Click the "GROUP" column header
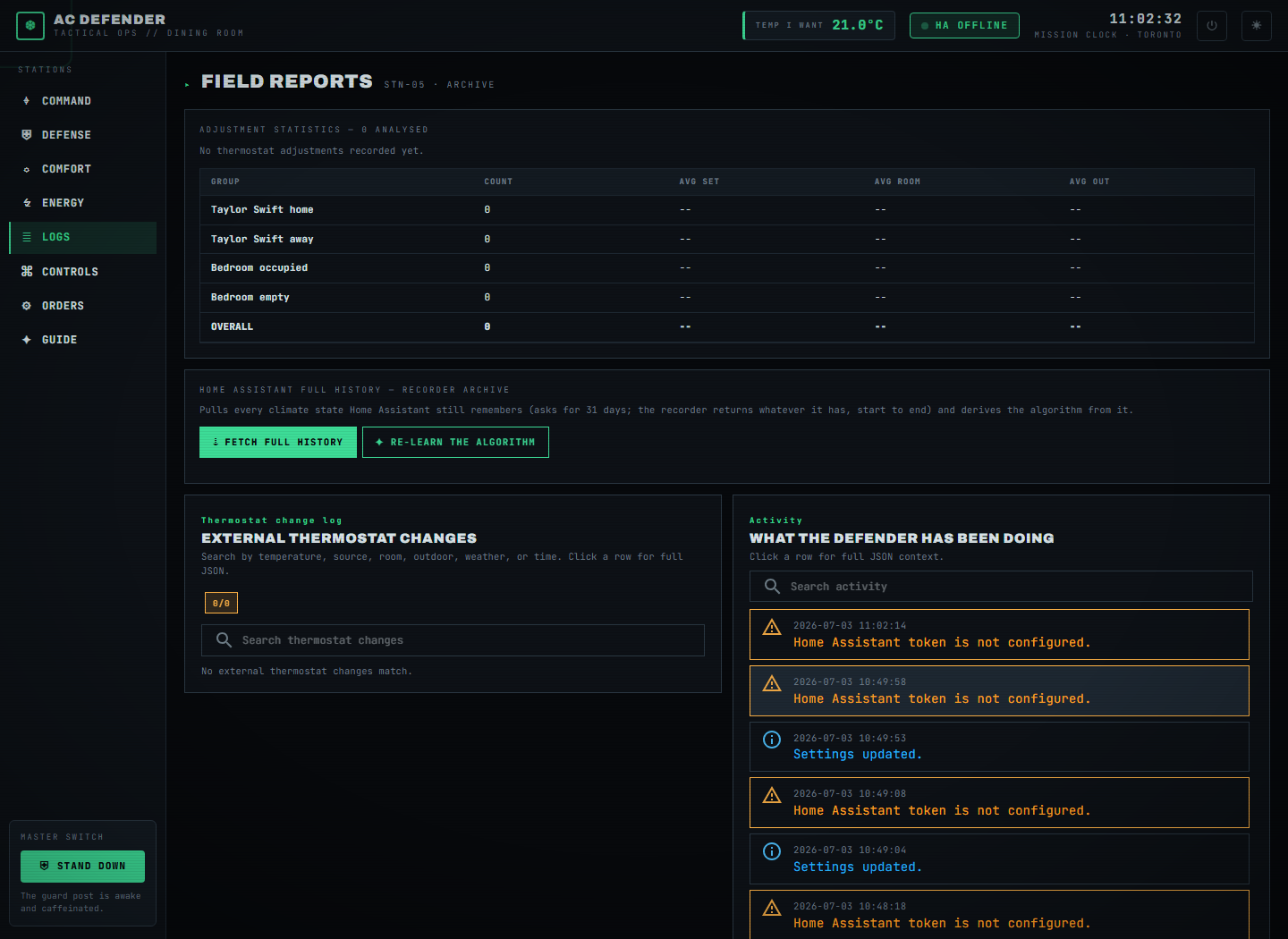1288x939 pixels. pyautogui.click(x=225, y=182)
